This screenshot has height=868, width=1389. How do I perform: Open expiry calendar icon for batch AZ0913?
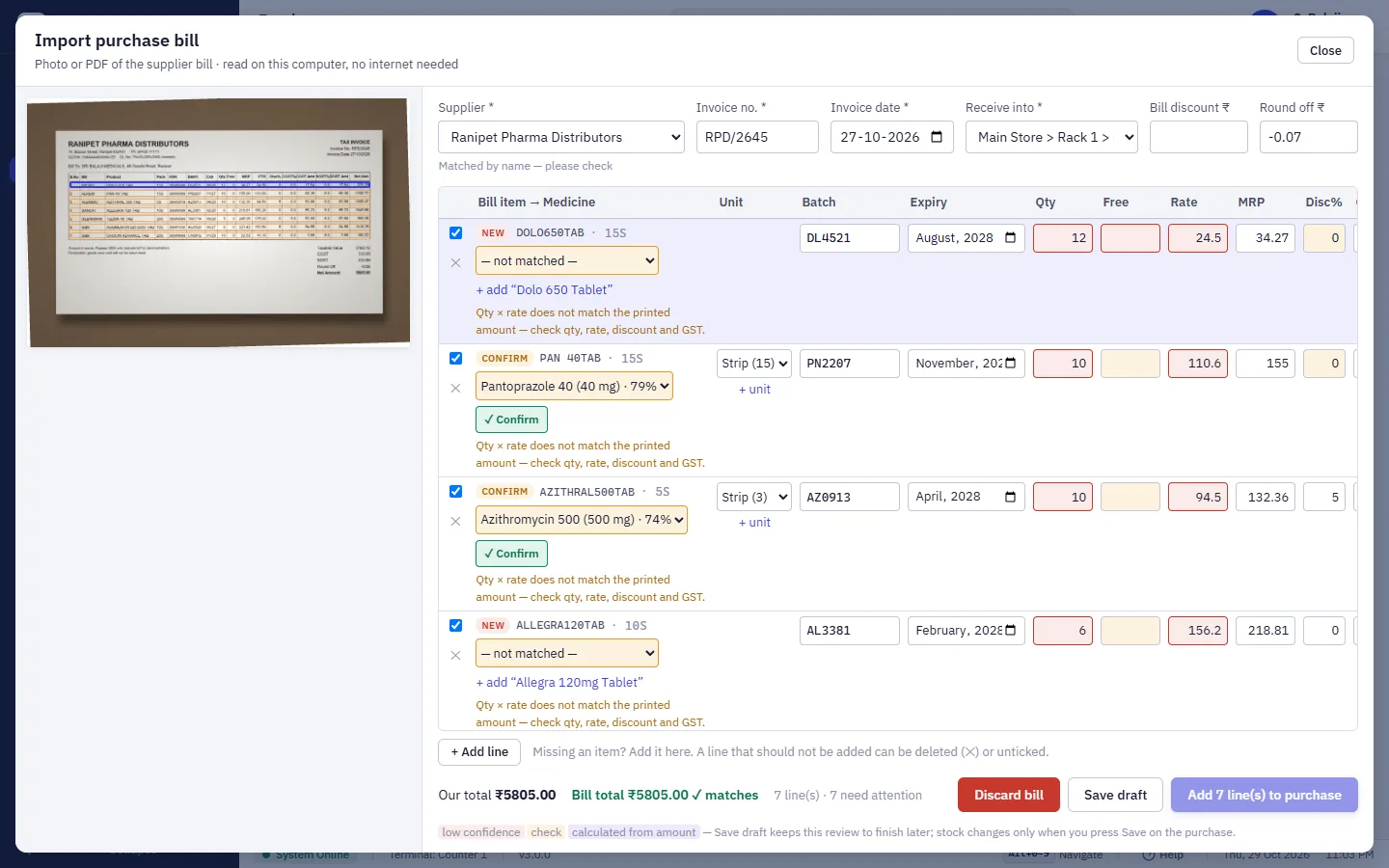tap(1010, 497)
